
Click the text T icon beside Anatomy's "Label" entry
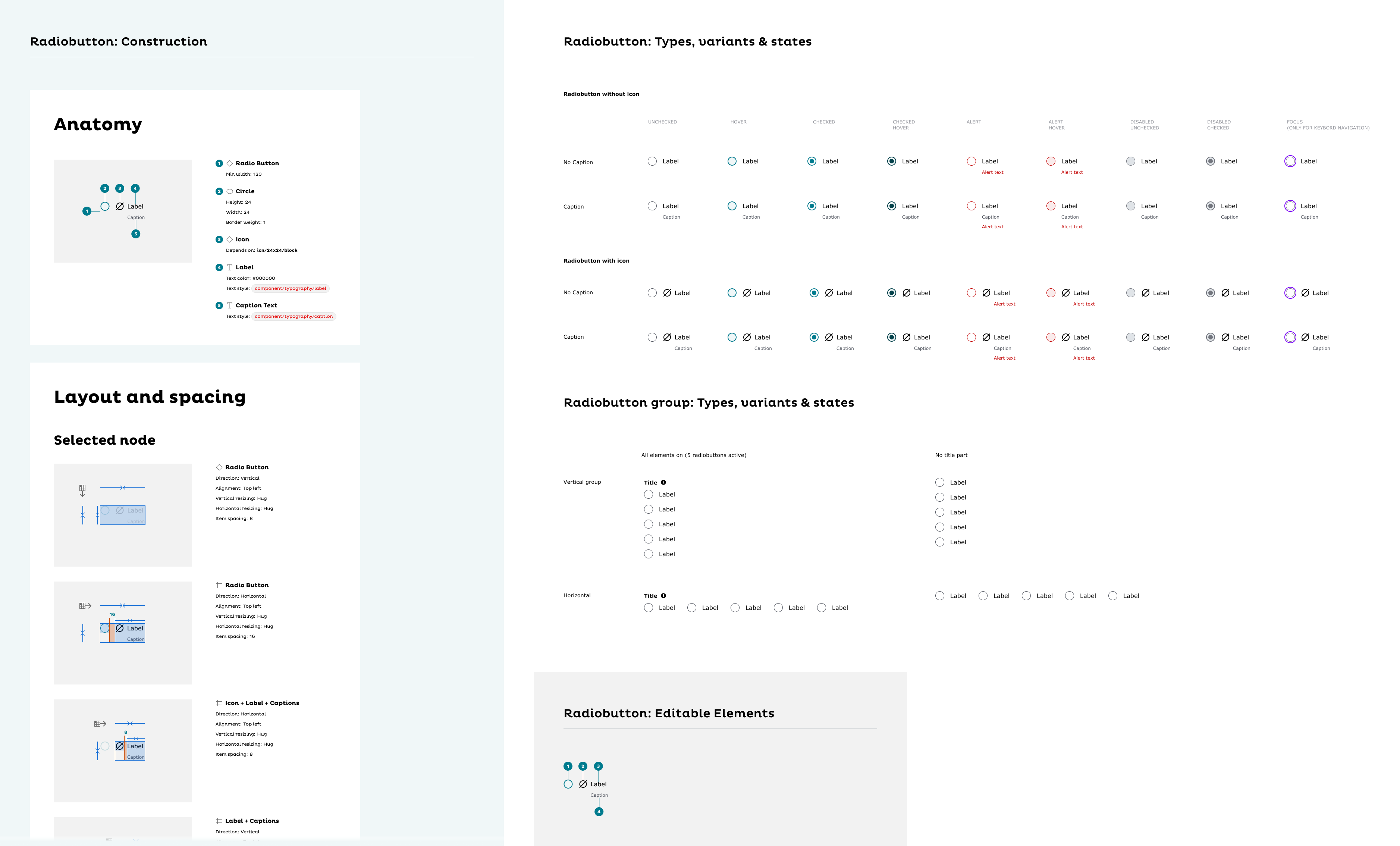(230, 267)
